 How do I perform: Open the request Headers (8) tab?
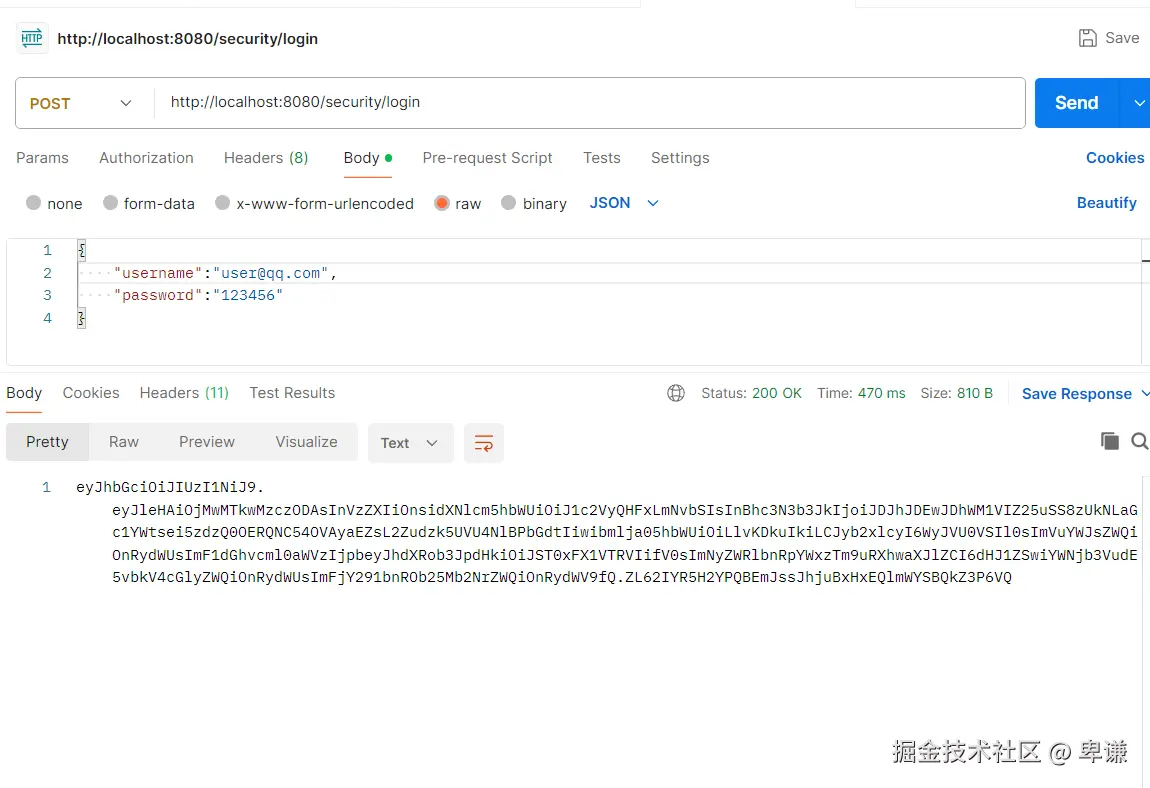266,158
